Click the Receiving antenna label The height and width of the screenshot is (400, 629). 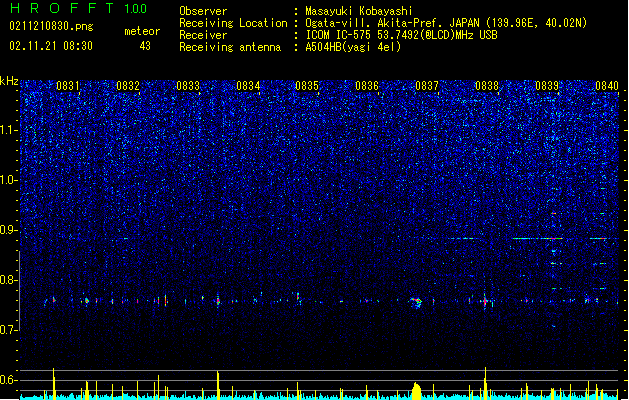click(x=230, y=47)
